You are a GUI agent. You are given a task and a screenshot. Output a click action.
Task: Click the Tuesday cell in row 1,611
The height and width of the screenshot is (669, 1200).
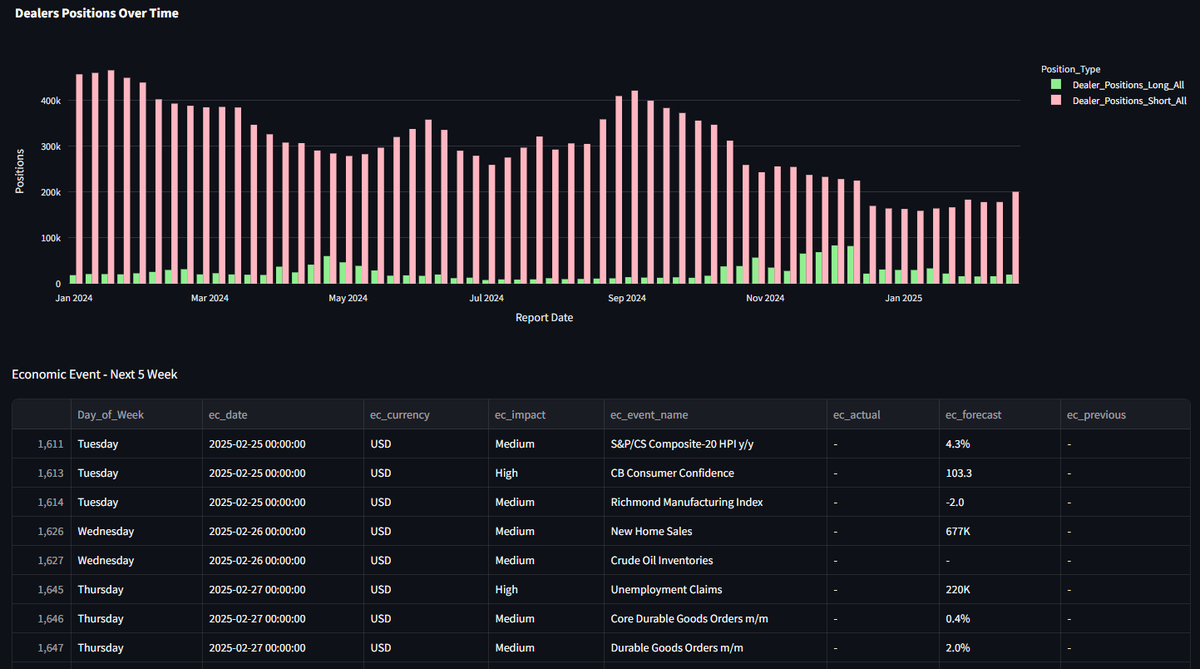click(x=135, y=443)
